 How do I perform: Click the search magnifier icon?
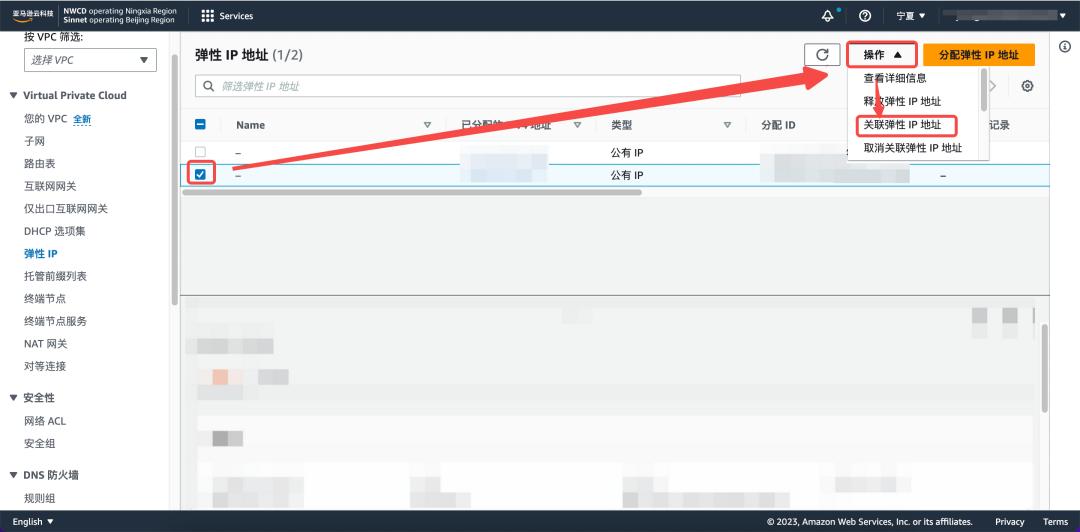[x=209, y=86]
